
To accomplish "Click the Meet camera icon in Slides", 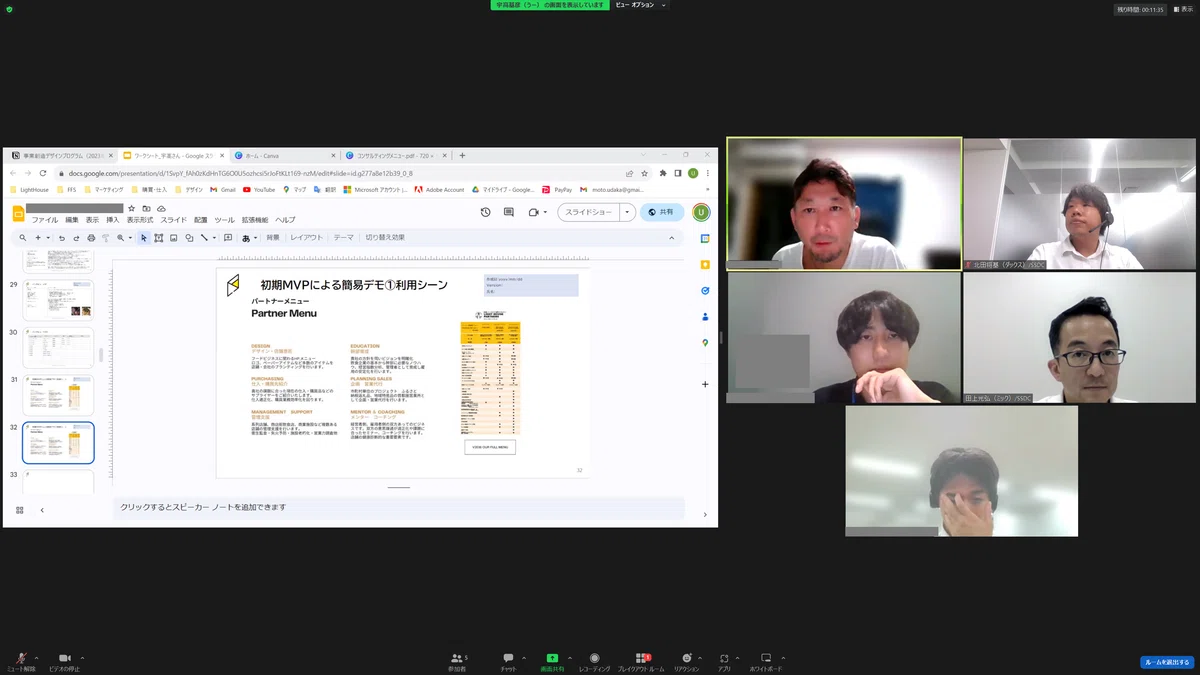I will click(x=534, y=212).
